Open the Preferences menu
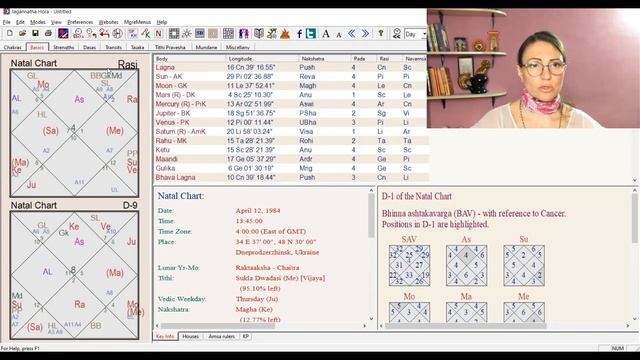Viewport: 640px width, 360px height. (x=80, y=22)
